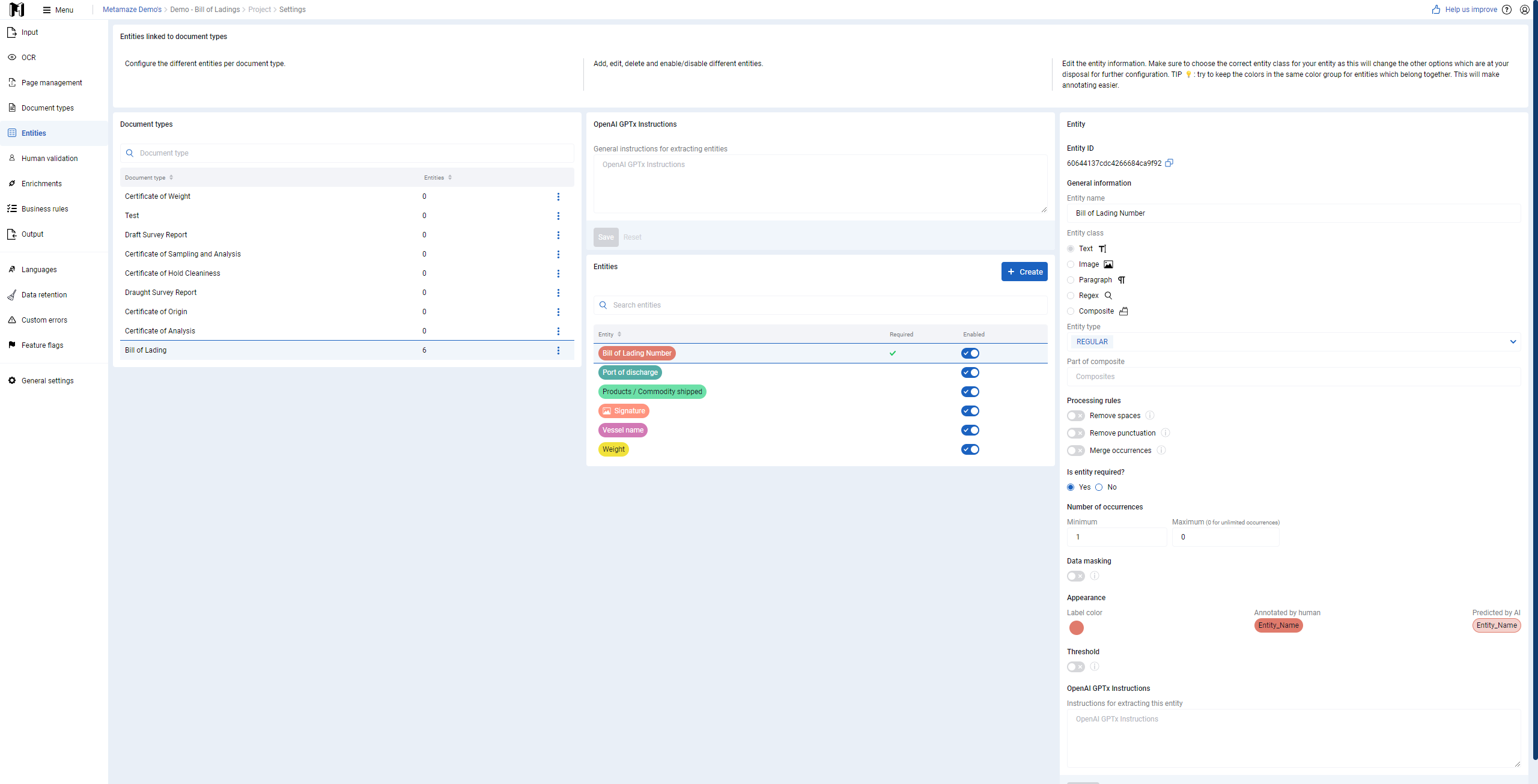Open options for Certificate of Origin row

click(558, 312)
